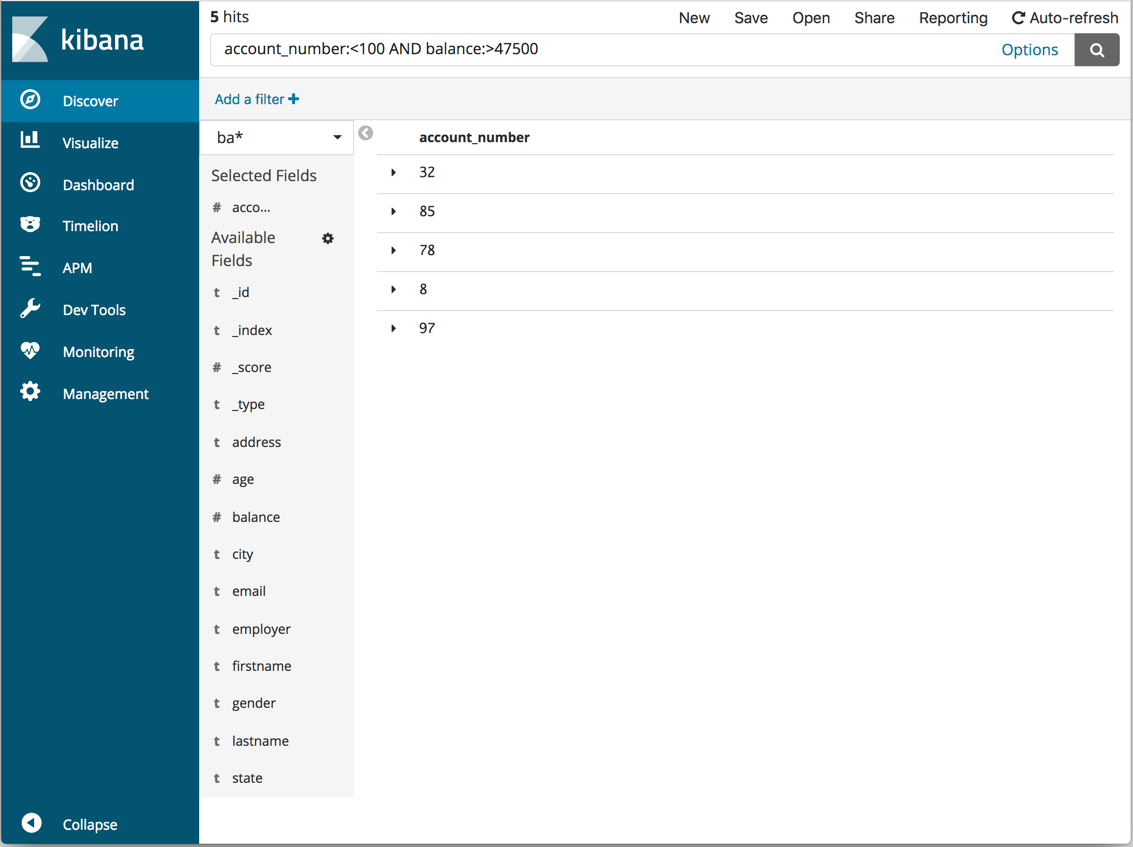Collapse the main navigation sidebar
Viewport: 1133px width, 847px height.
point(32,823)
